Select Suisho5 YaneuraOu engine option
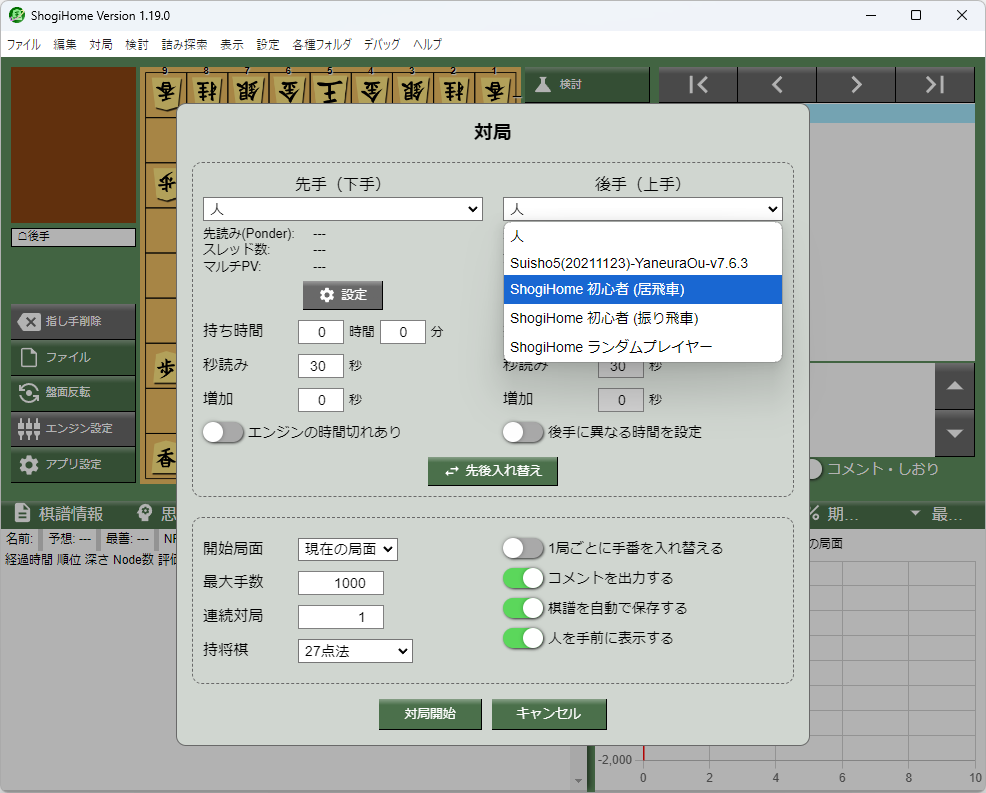The width and height of the screenshot is (986, 793). (643, 263)
